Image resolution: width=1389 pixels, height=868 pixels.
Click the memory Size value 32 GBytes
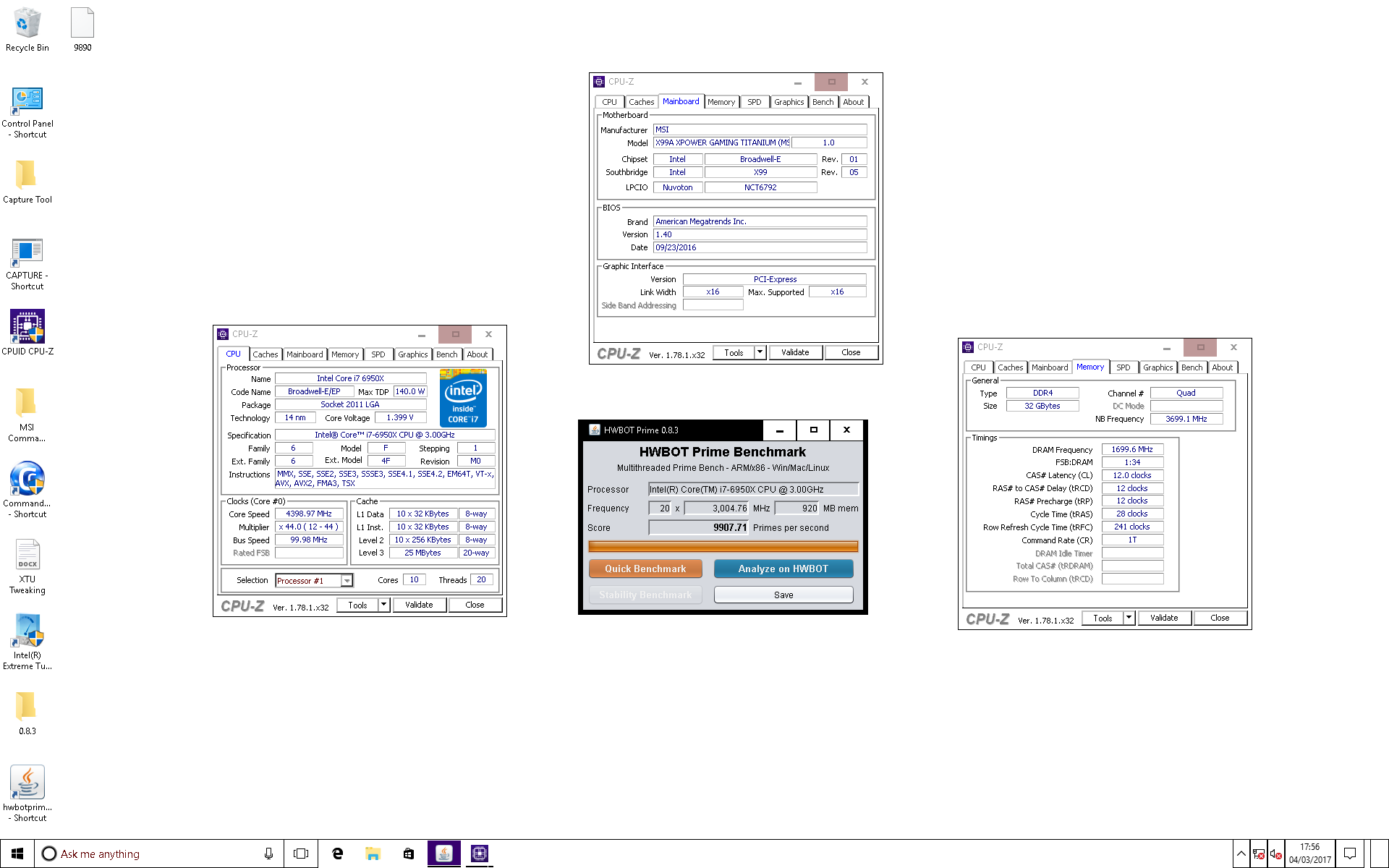[1042, 406]
